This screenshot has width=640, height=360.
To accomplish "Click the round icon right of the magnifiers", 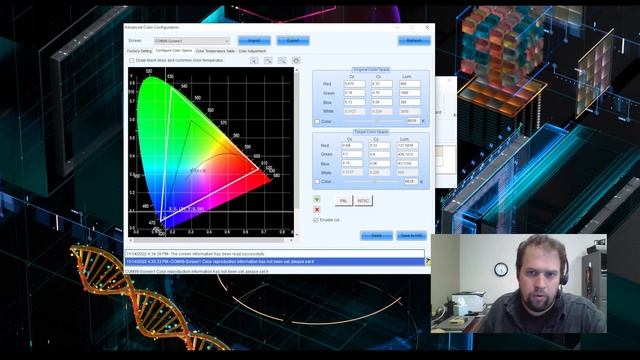I will point(296,60).
